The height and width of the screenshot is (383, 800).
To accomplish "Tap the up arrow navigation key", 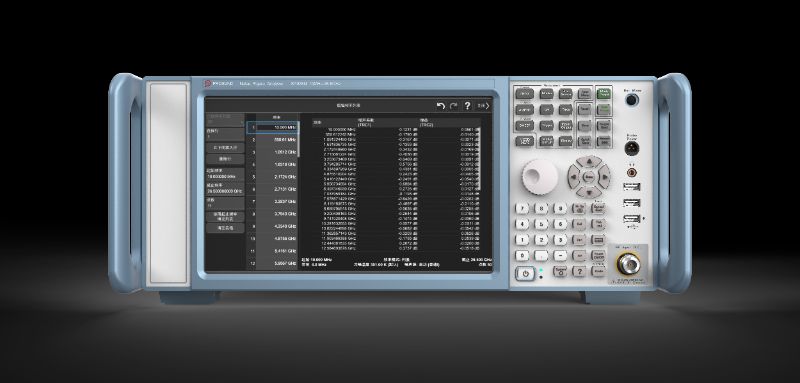I will tap(590, 162).
